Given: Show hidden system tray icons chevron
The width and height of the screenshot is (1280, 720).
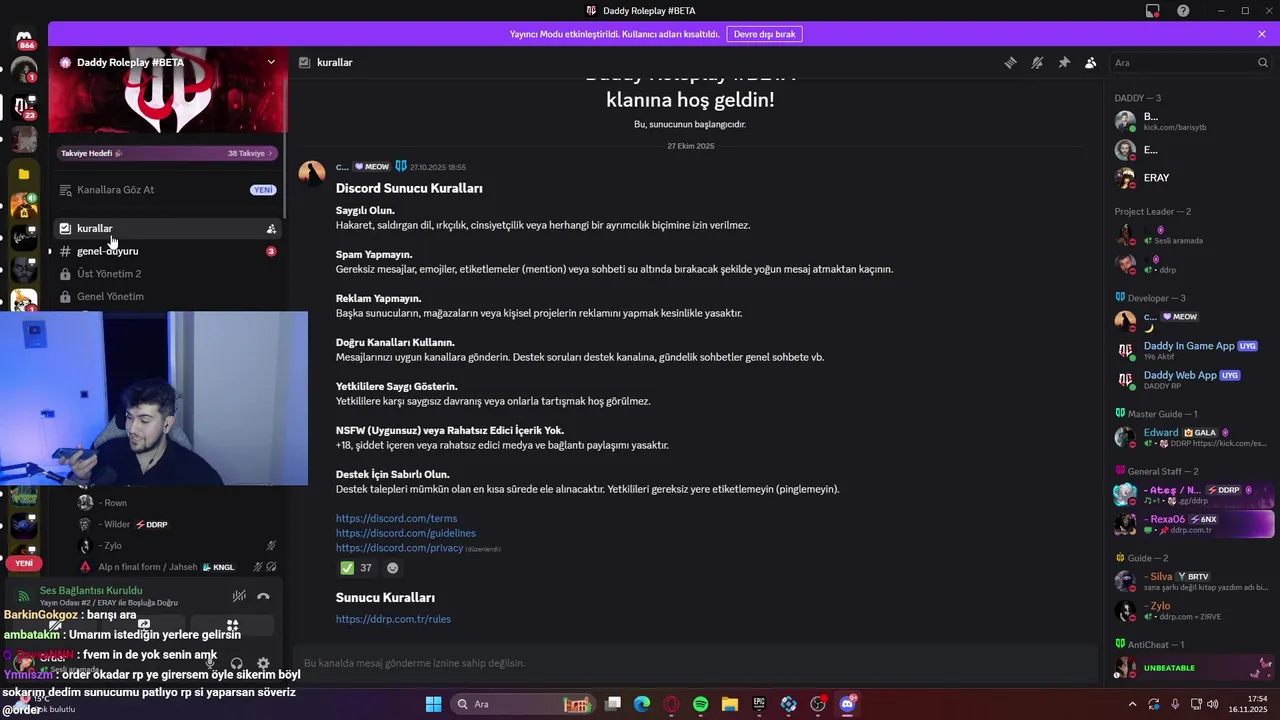Looking at the screenshot, I should click(1132, 704).
